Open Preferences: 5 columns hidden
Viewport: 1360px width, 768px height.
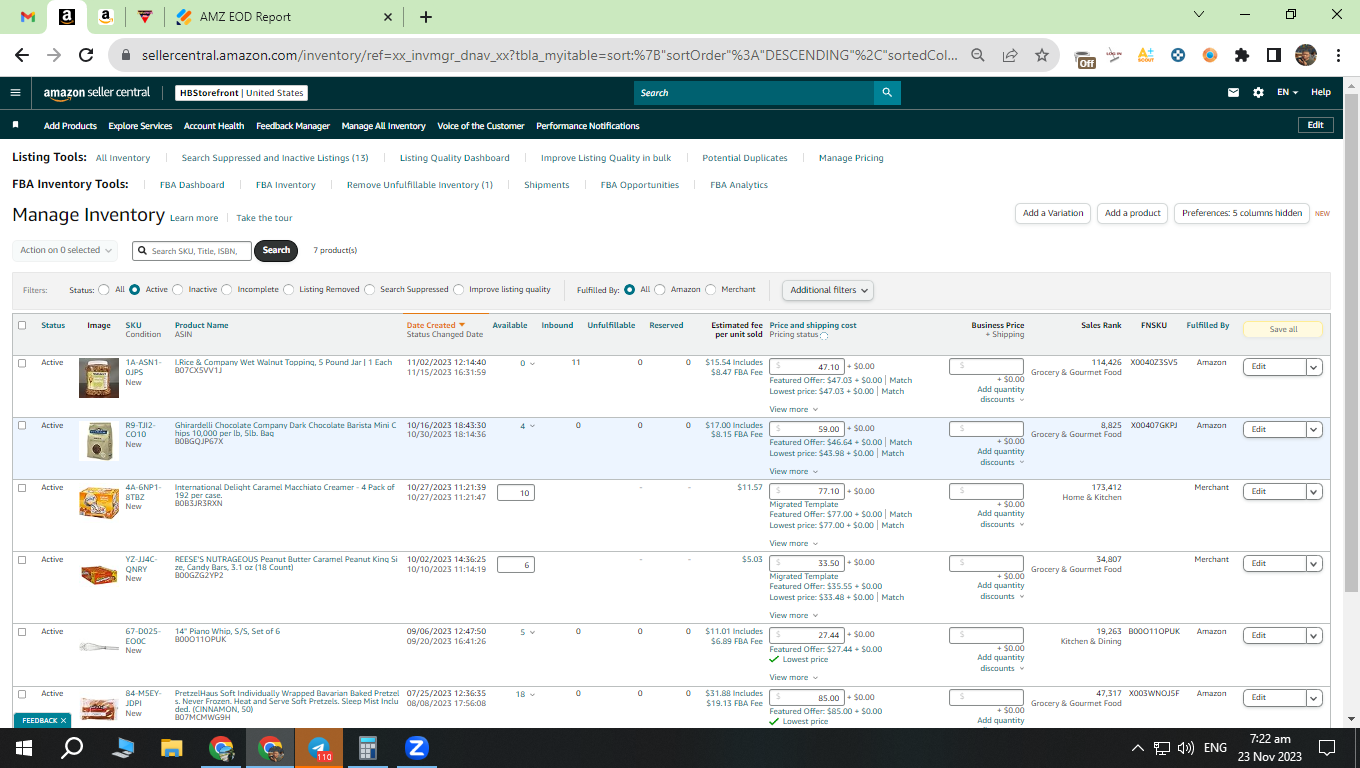tap(1242, 213)
